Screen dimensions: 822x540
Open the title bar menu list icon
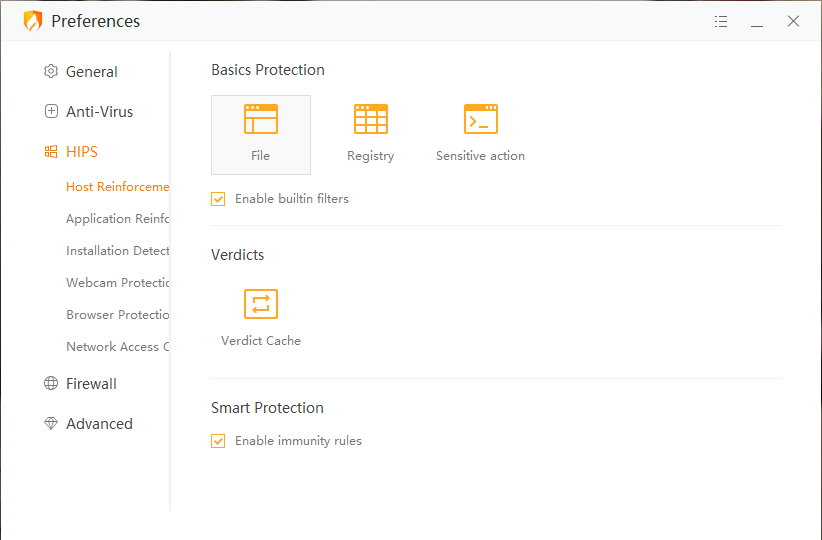coord(721,21)
